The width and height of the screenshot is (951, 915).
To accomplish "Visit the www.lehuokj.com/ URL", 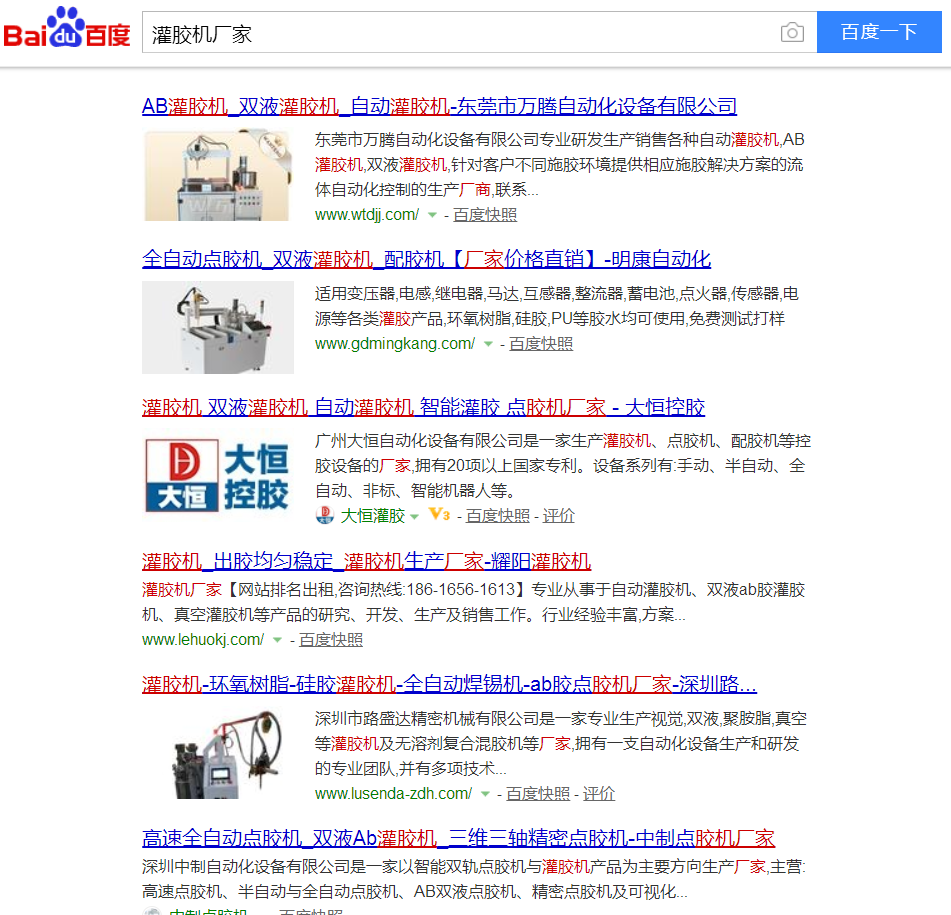I will tap(203, 640).
